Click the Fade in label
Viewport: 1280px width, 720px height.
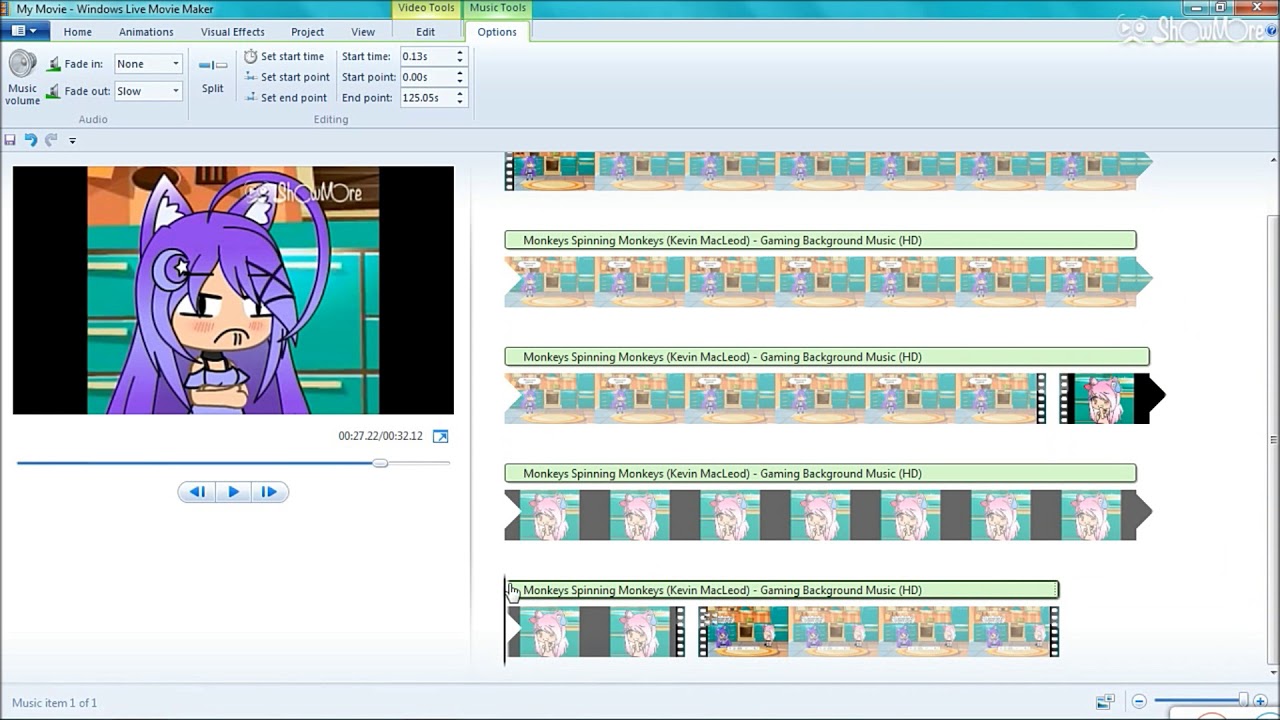[x=83, y=64]
